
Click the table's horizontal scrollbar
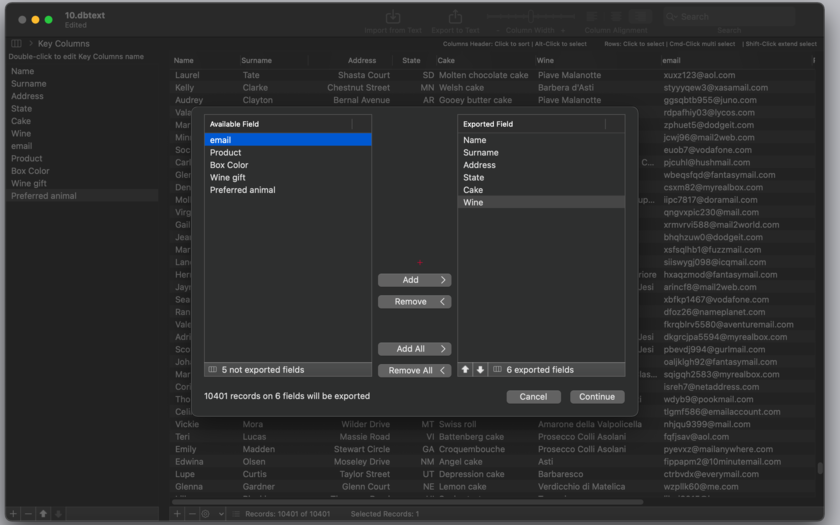click(x=408, y=502)
